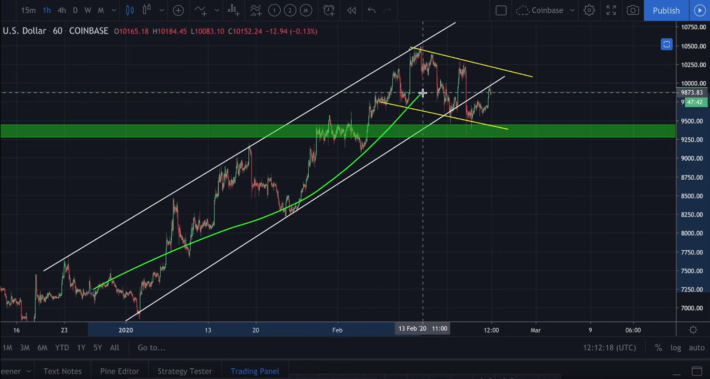The width and height of the screenshot is (710, 379).
Task: Expand the indicators favorites dropdown arrow
Action: [217, 10]
